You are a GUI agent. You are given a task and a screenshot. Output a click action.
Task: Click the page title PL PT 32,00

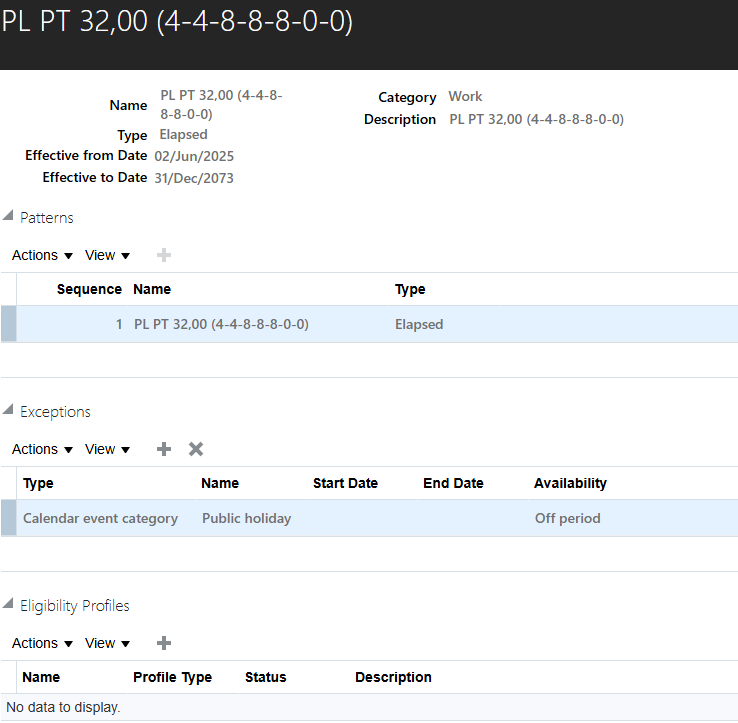pyautogui.click(x=177, y=22)
